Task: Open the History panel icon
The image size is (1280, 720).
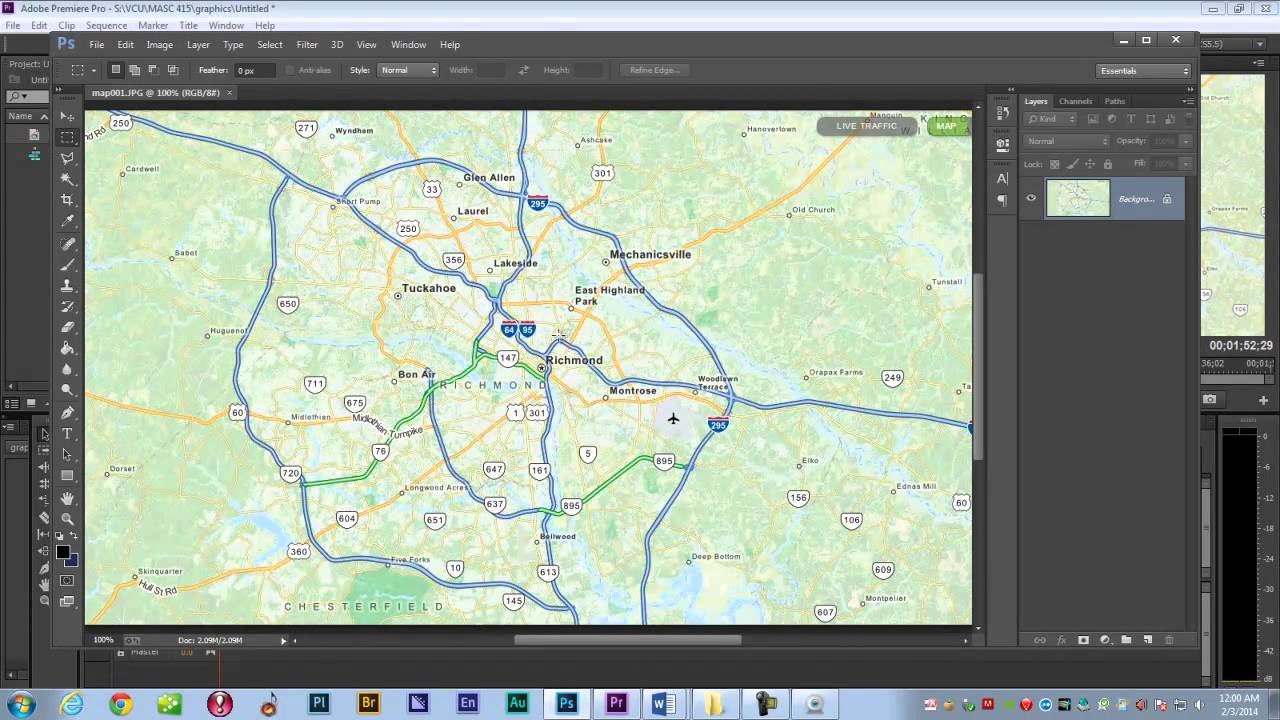Action: tap(1002, 114)
